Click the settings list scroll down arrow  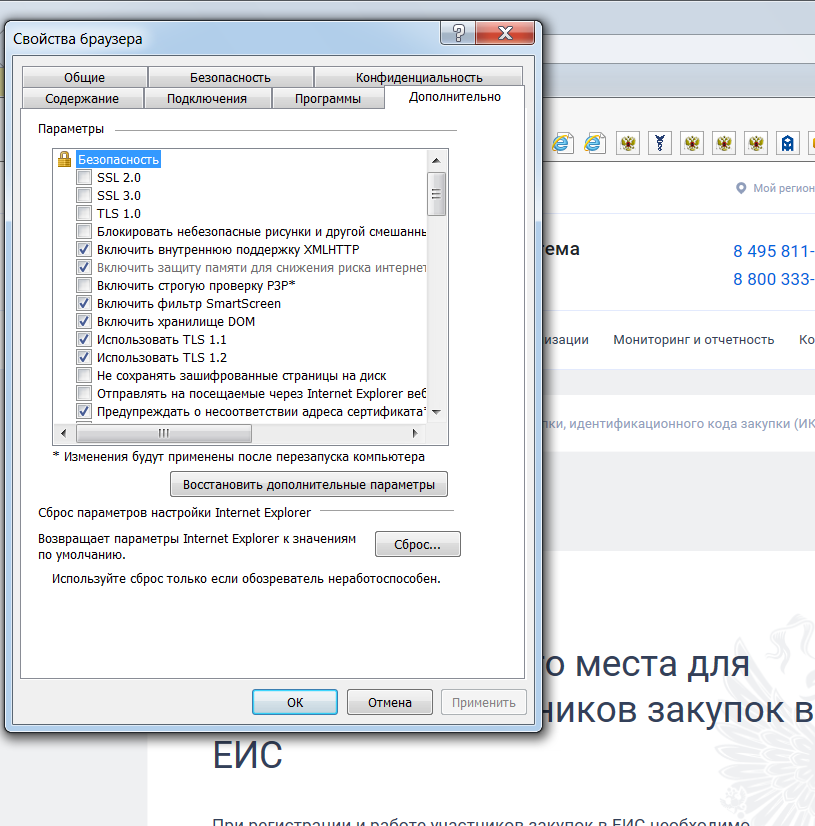coord(437,412)
